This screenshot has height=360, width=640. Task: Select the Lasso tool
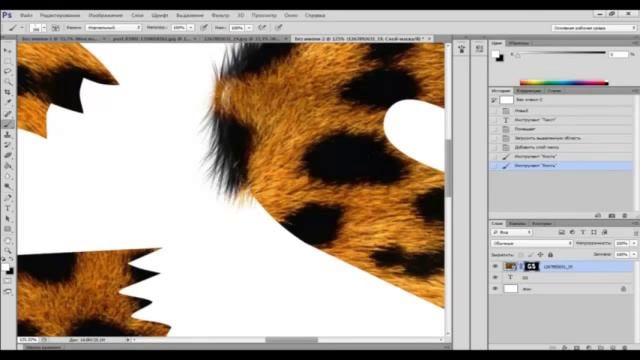7,71
